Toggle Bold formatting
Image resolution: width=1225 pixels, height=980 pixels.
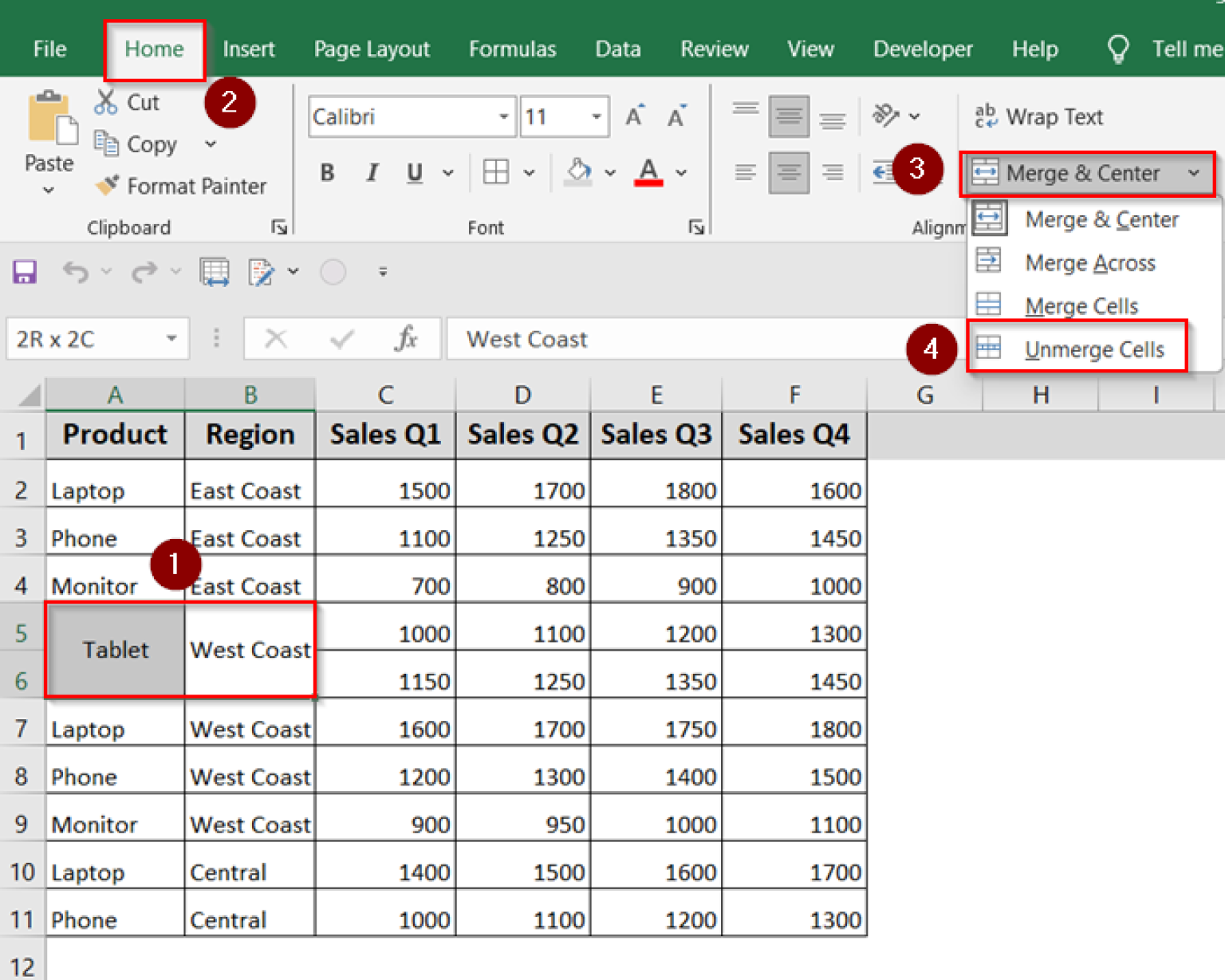326,172
